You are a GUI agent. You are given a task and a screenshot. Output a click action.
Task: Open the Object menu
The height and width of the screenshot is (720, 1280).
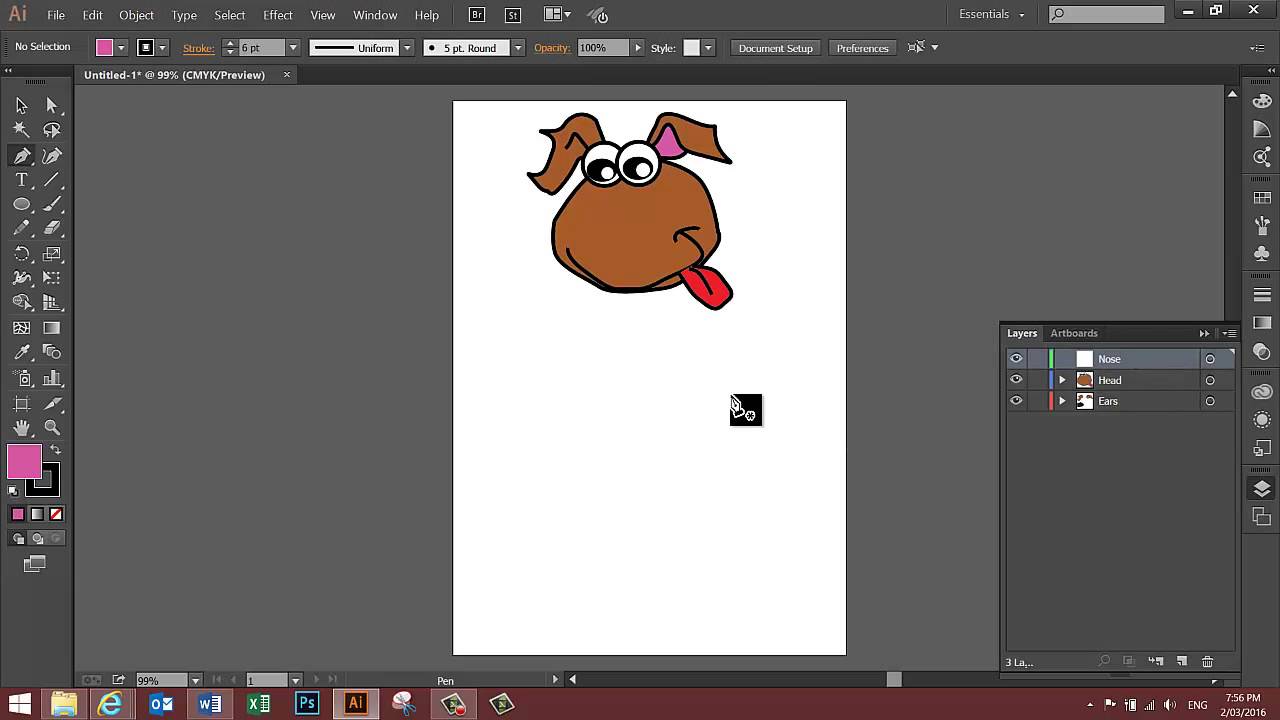click(x=136, y=15)
